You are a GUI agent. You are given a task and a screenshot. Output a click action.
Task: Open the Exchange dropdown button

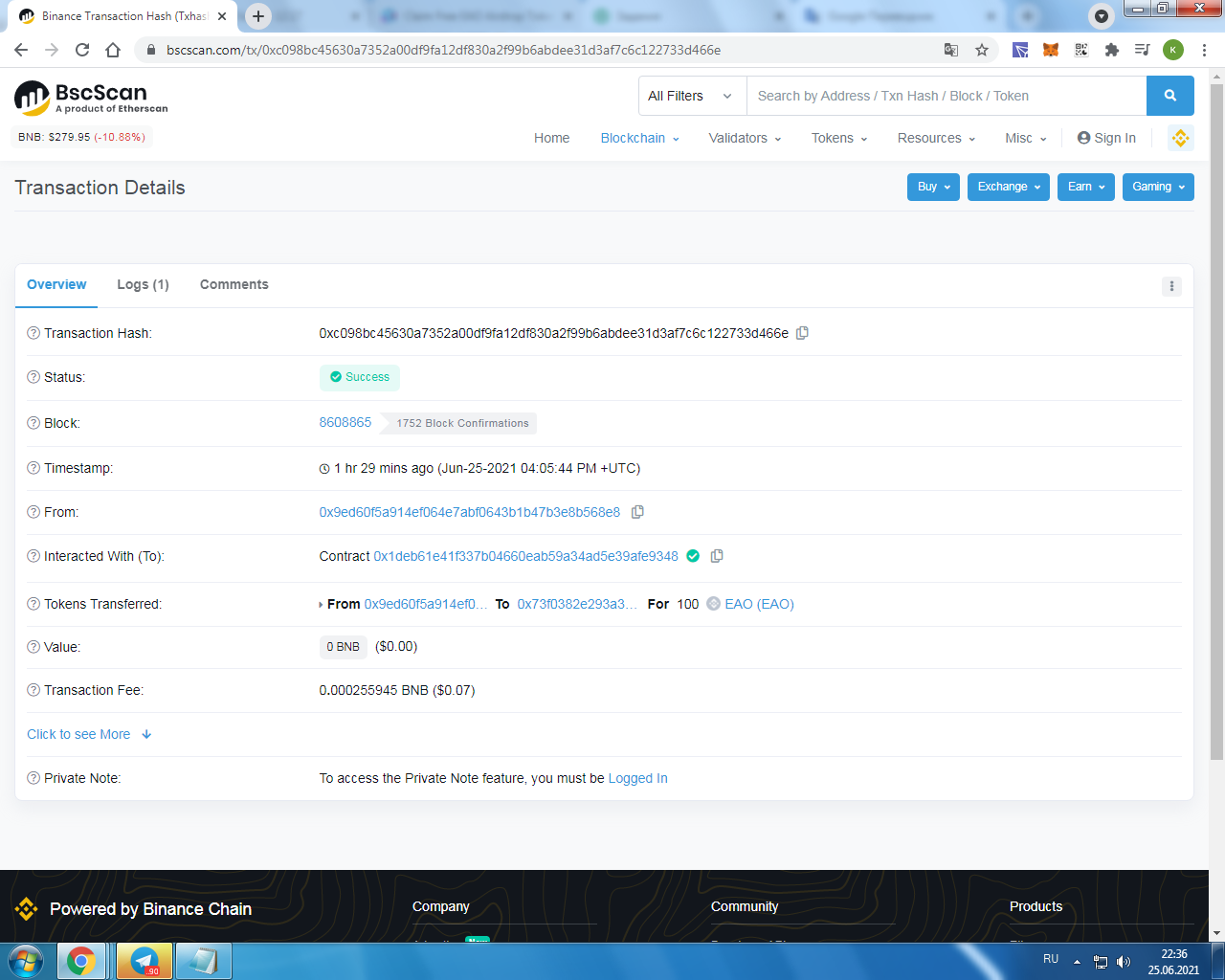(1009, 187)
